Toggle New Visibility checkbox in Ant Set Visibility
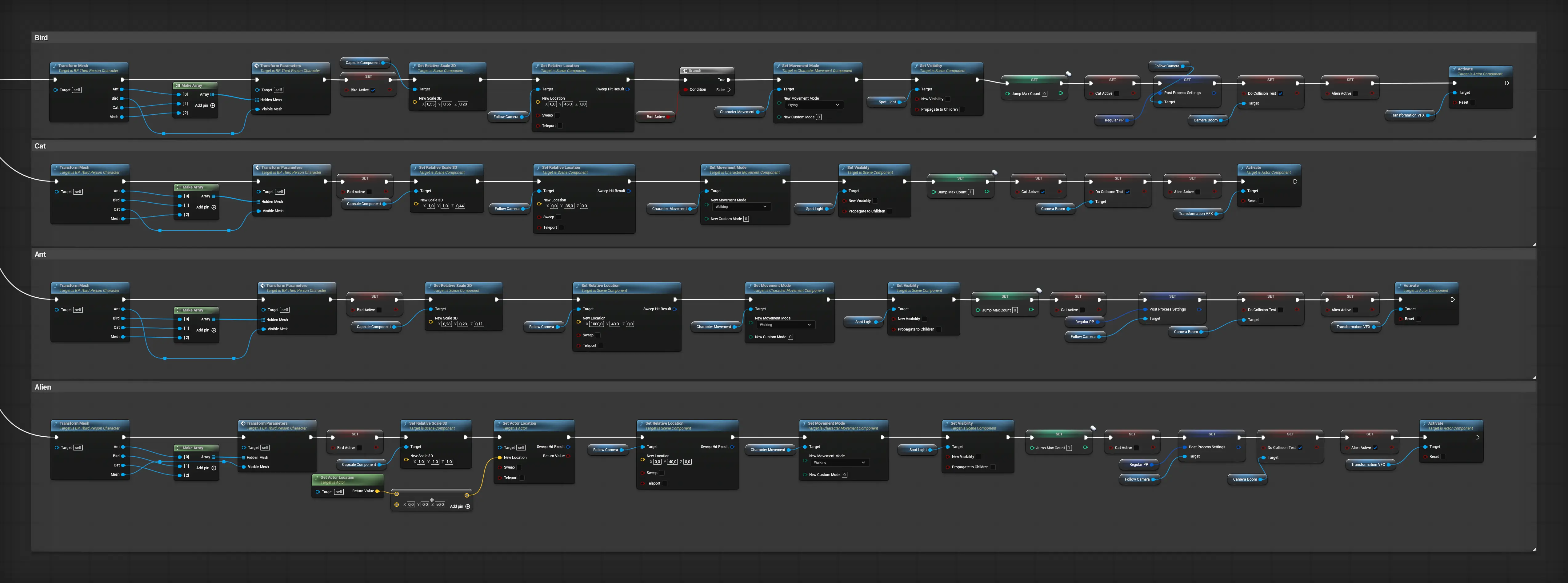The image size is (1568, 583). click(925, 319)
